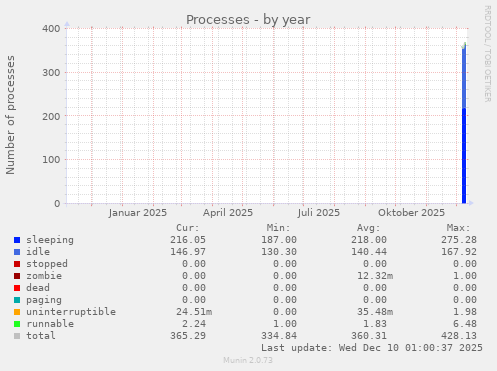Click the 'Avg:' column header
Image resolution: width=497 pixels, height=371 pixels.
[368, 228]
